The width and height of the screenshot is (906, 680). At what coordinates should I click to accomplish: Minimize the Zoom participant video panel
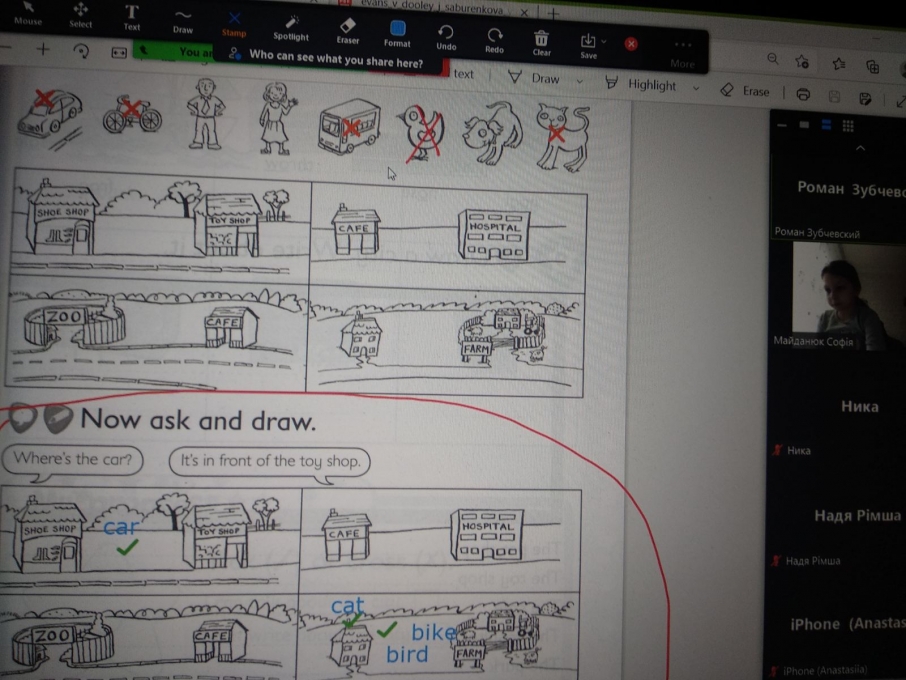click(x=782, y=125)
